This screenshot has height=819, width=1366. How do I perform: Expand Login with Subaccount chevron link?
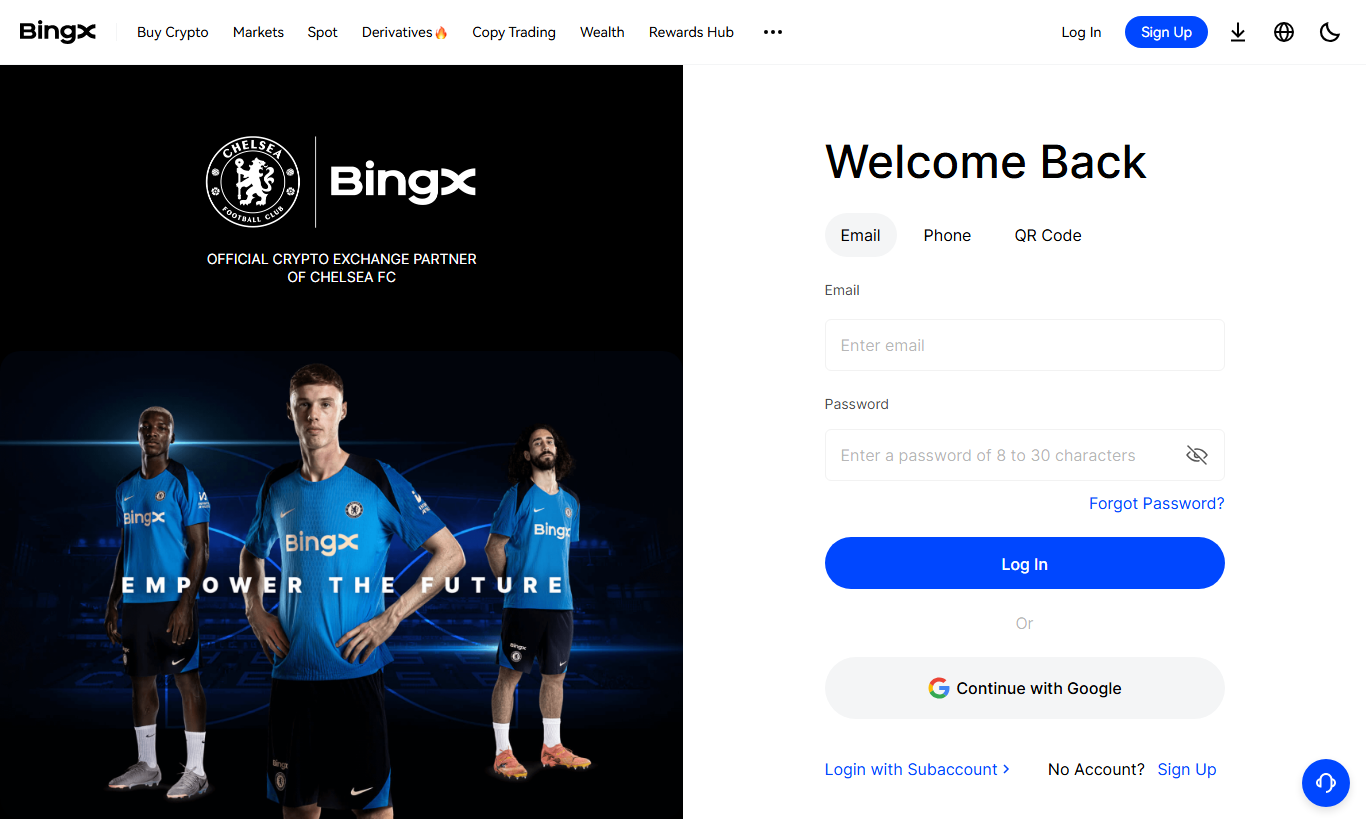pos(917,769)
